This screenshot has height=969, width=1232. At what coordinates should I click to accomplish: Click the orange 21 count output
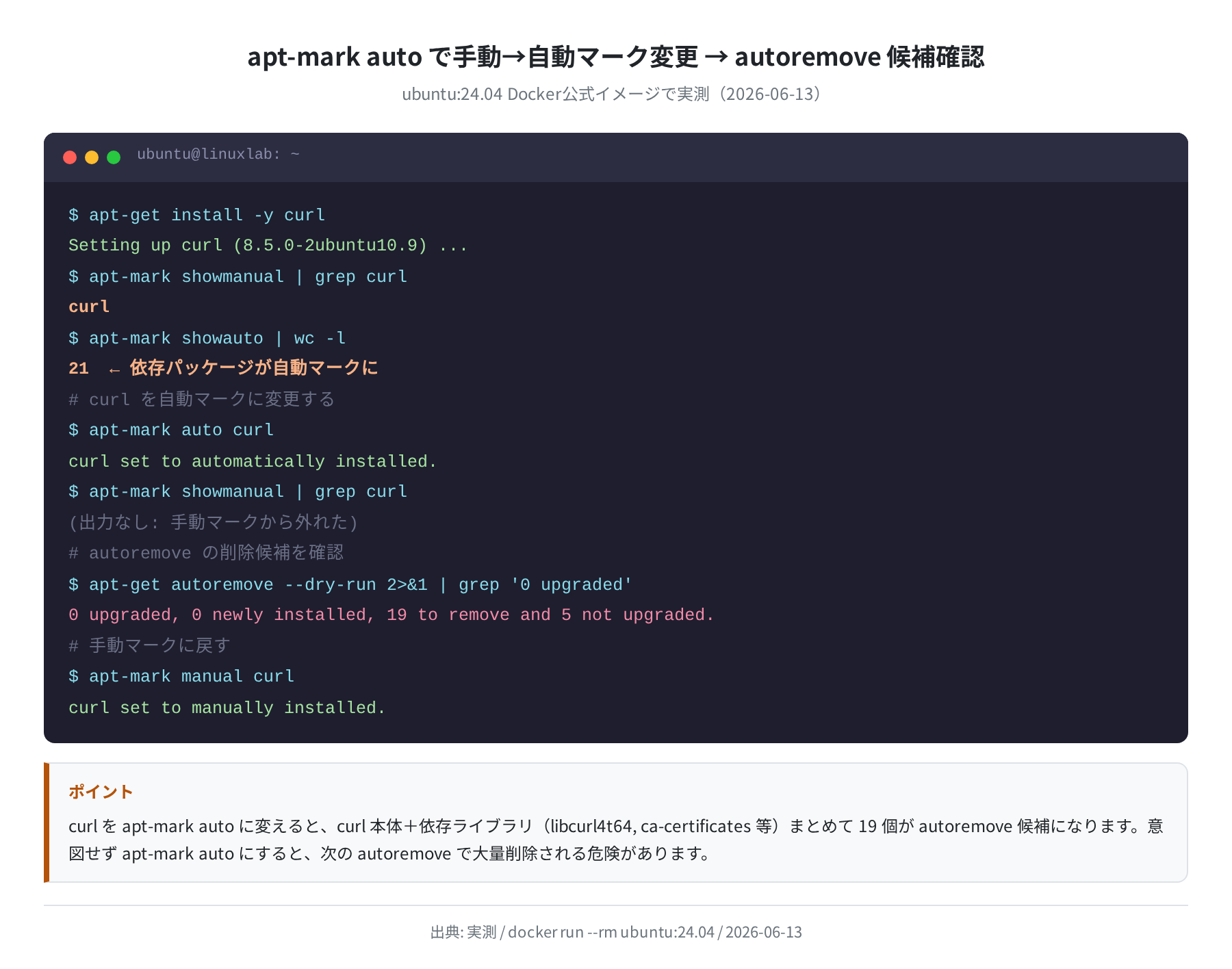pyautogui.click(x=79, y=368)
